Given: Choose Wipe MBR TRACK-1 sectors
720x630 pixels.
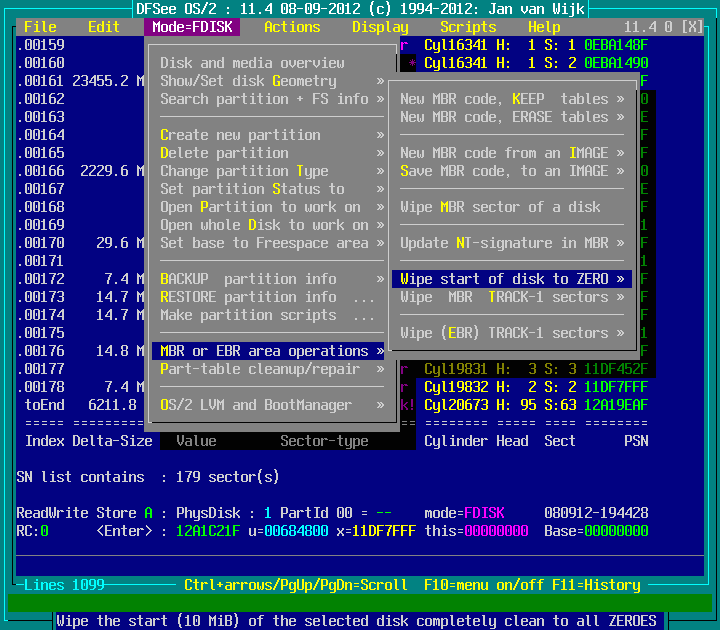Looking at the screenshot, I should coord(511,297).
